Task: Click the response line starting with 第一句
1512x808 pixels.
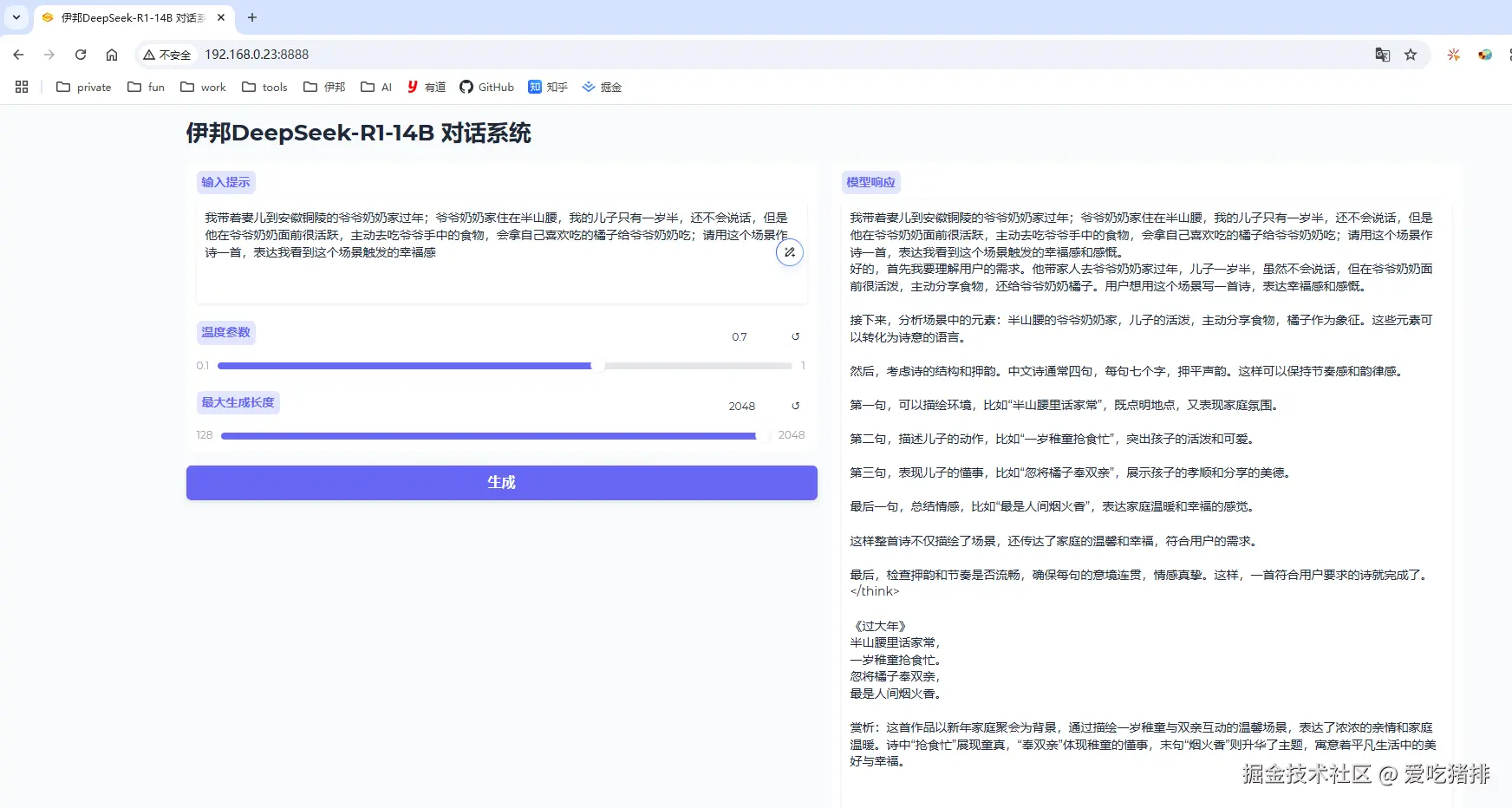Action: [1066, 405]
